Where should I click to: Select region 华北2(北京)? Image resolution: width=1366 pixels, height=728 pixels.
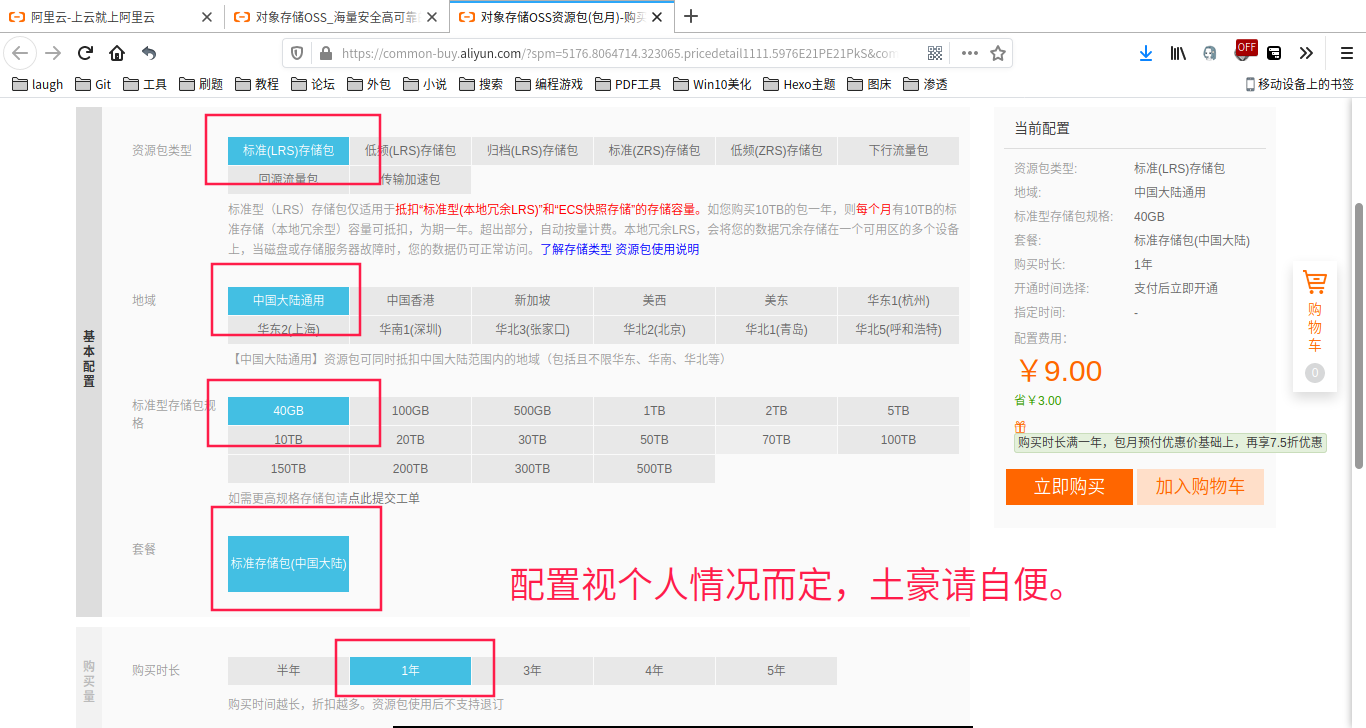tap(654, 329)
